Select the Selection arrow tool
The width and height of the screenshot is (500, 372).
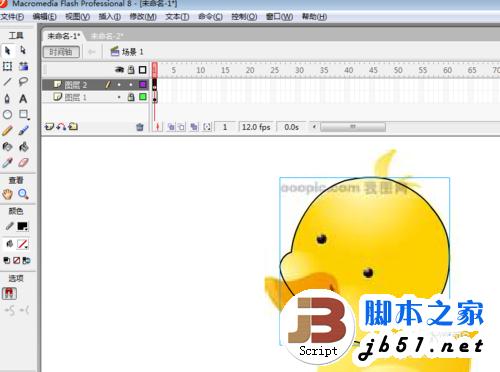(x=7, y=50)
